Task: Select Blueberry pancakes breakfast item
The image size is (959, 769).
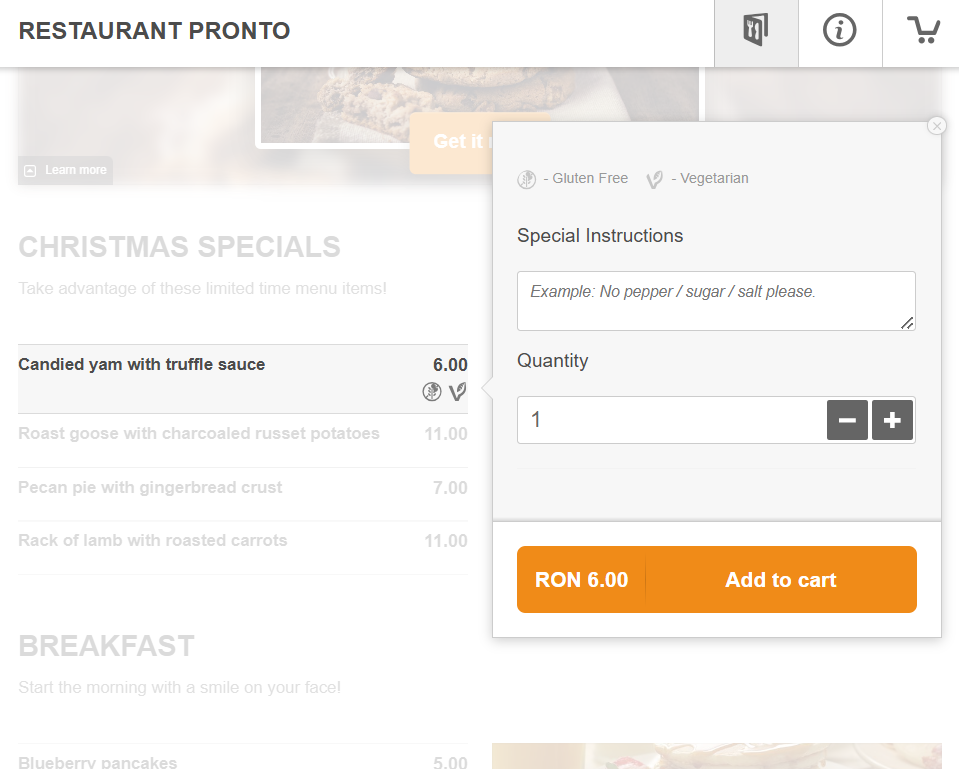Action: [x=98, y=762]
